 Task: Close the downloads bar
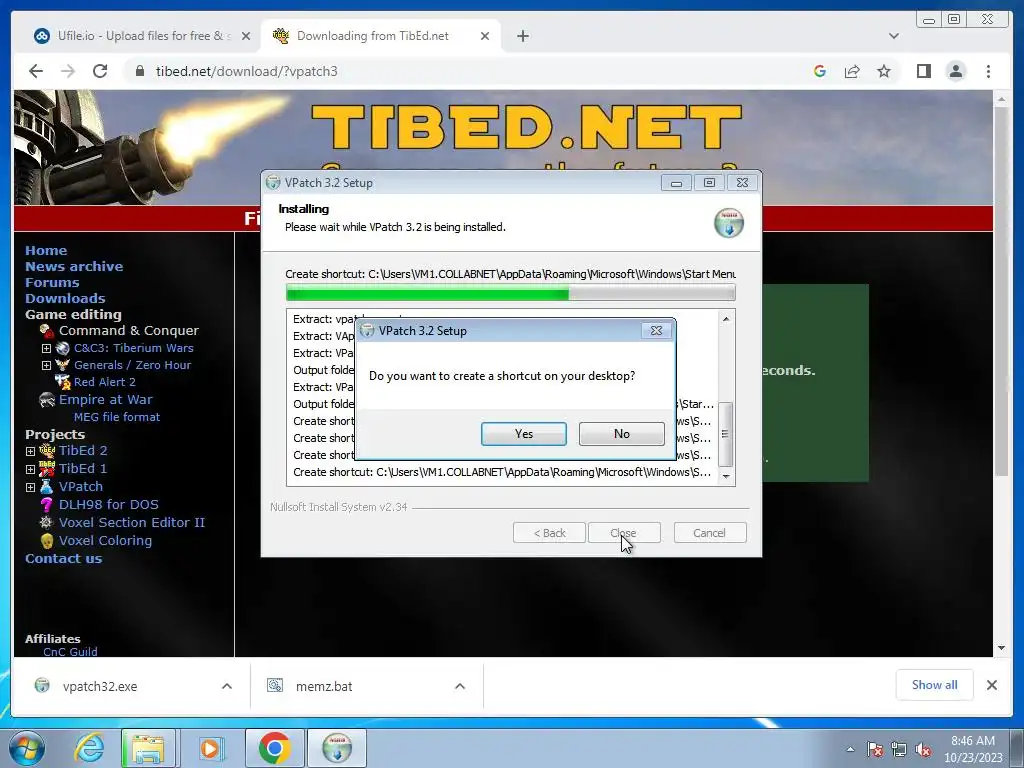click(991, 685)
